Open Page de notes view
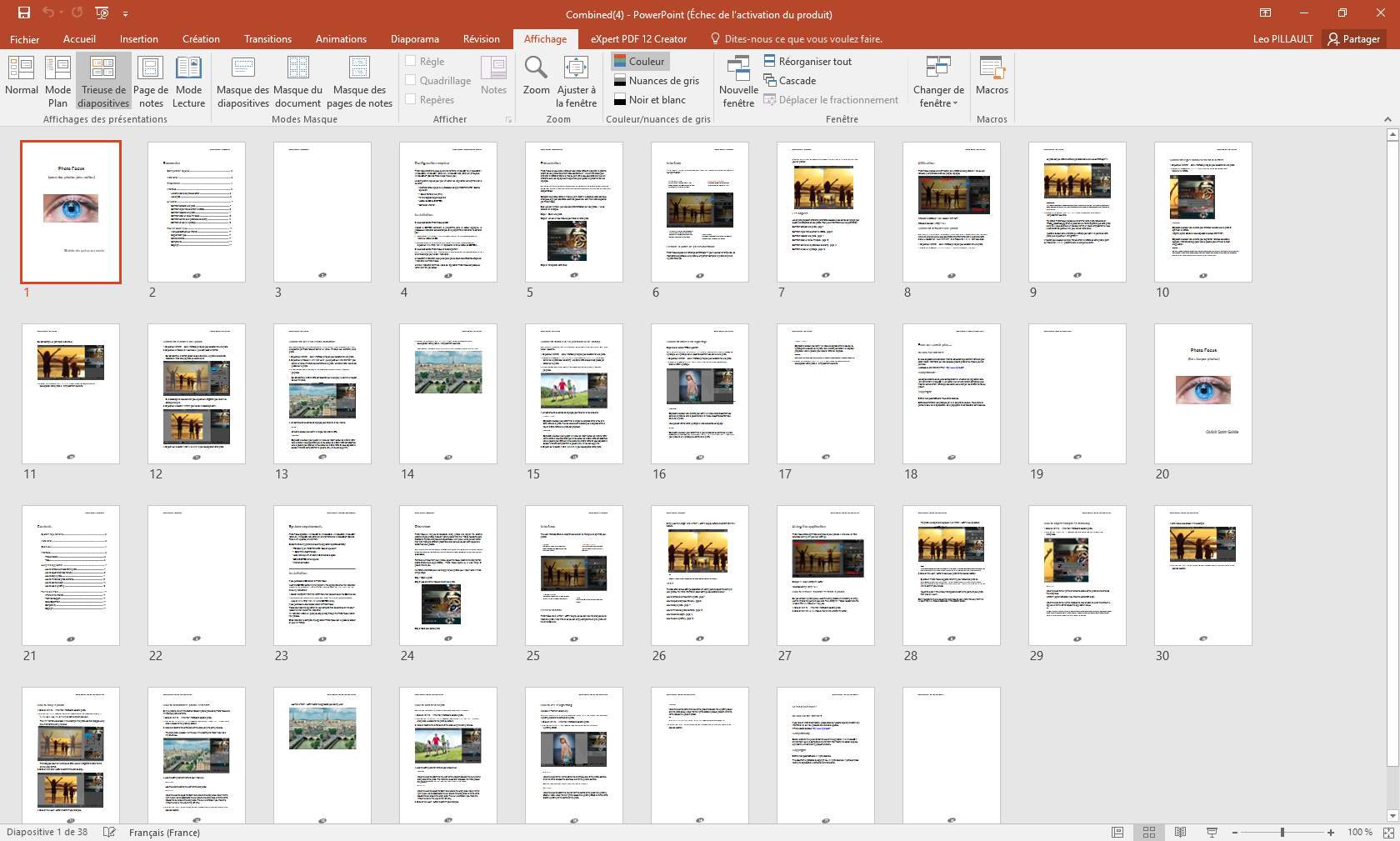The height and width of the screenshot is (841, 1400). 151,82
